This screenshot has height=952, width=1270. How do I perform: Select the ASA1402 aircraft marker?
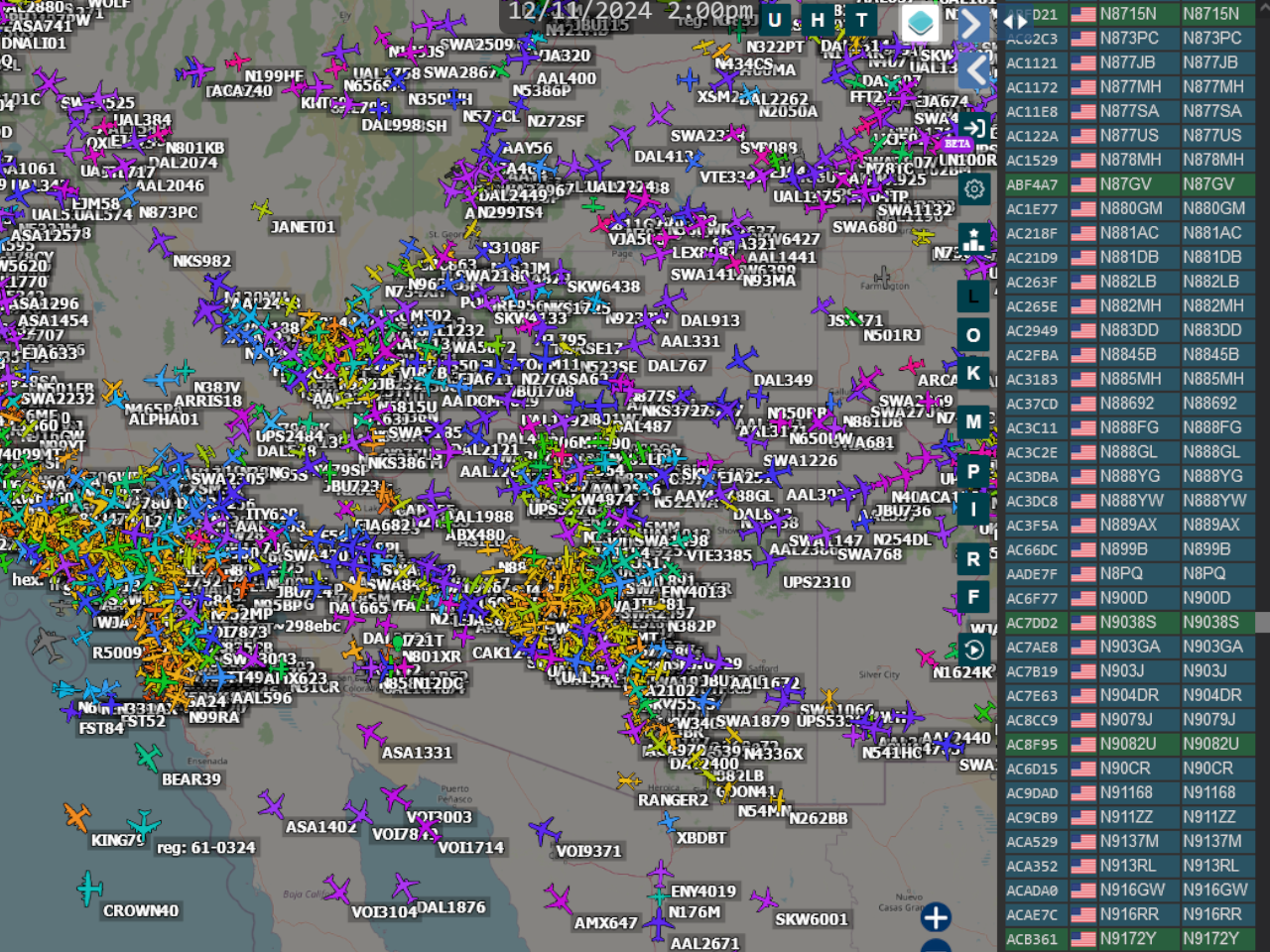270,804
